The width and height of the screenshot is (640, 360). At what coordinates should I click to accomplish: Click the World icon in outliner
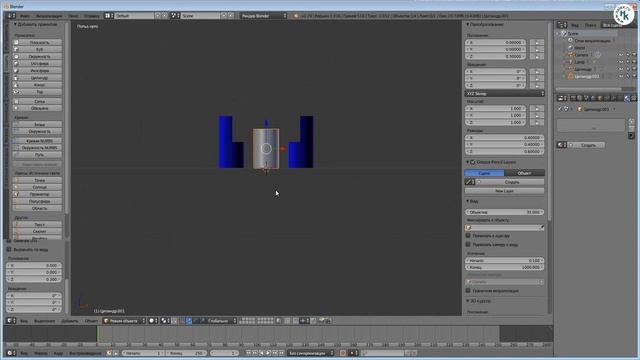click(571, 48)
